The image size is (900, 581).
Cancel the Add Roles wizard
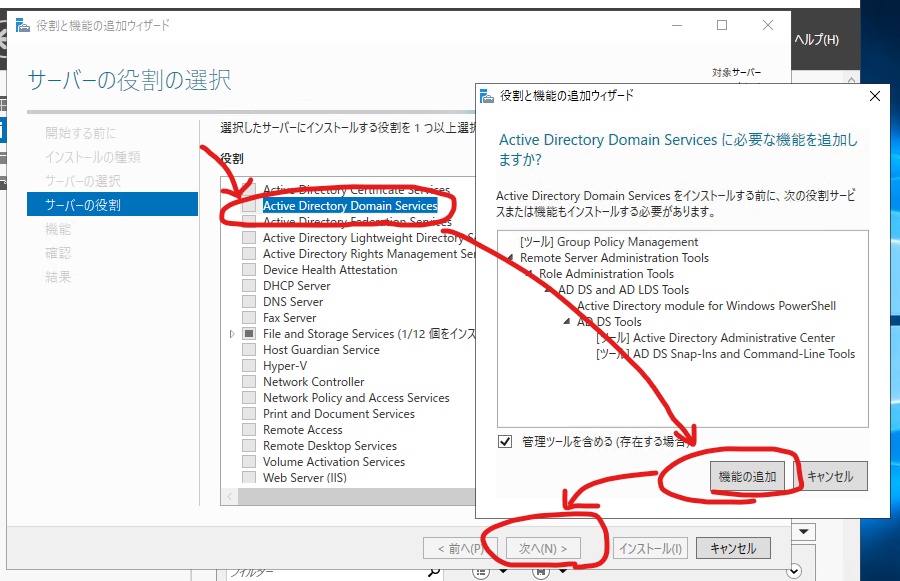tap(733, 548)
